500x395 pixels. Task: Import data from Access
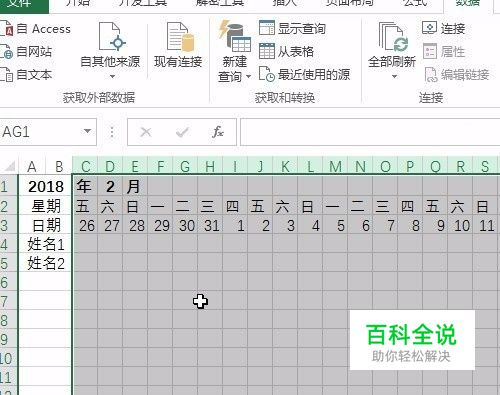coord(36,29)
